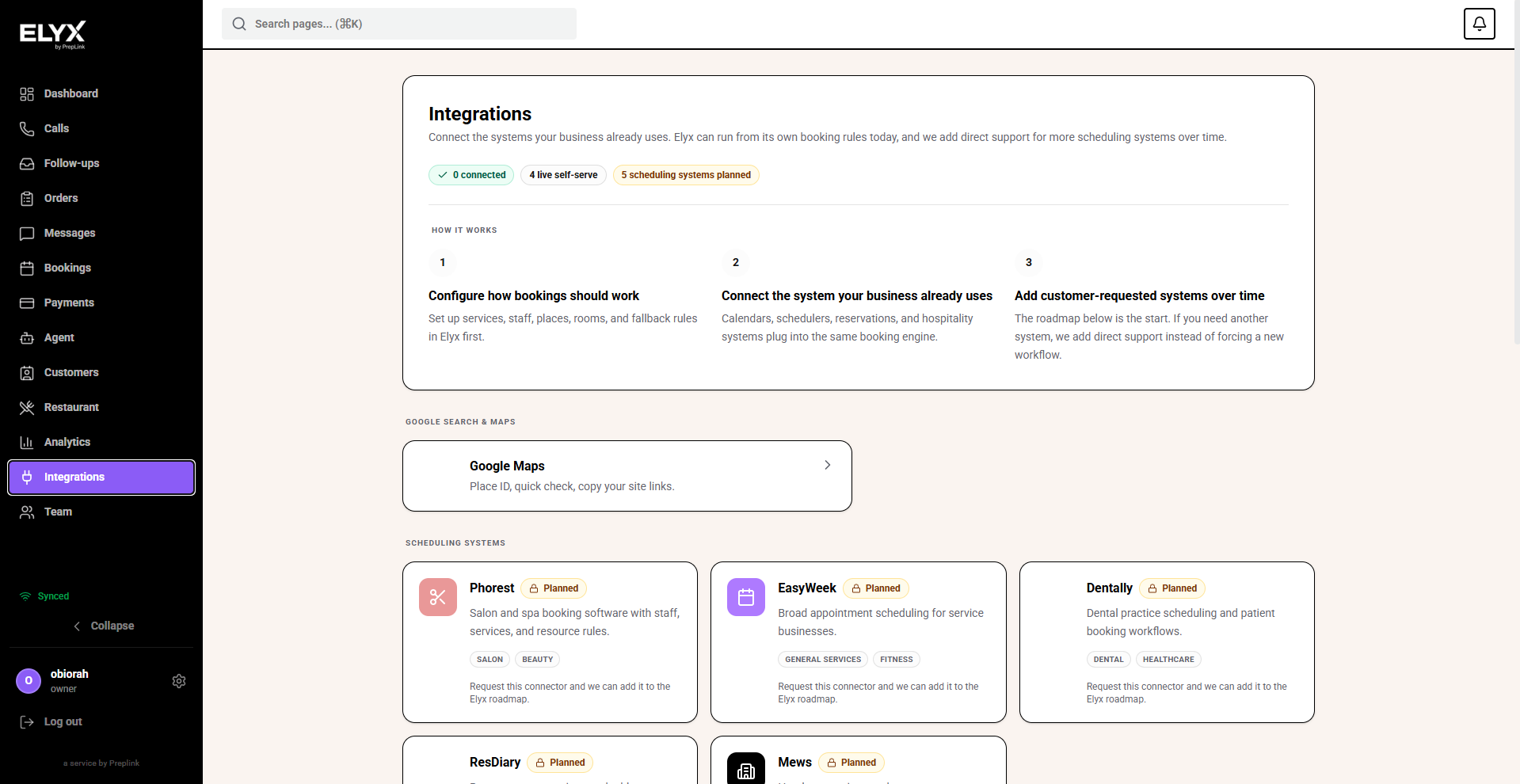Click the Dashboard grid icon
The image size is (1520, 784).
[27, 94]
